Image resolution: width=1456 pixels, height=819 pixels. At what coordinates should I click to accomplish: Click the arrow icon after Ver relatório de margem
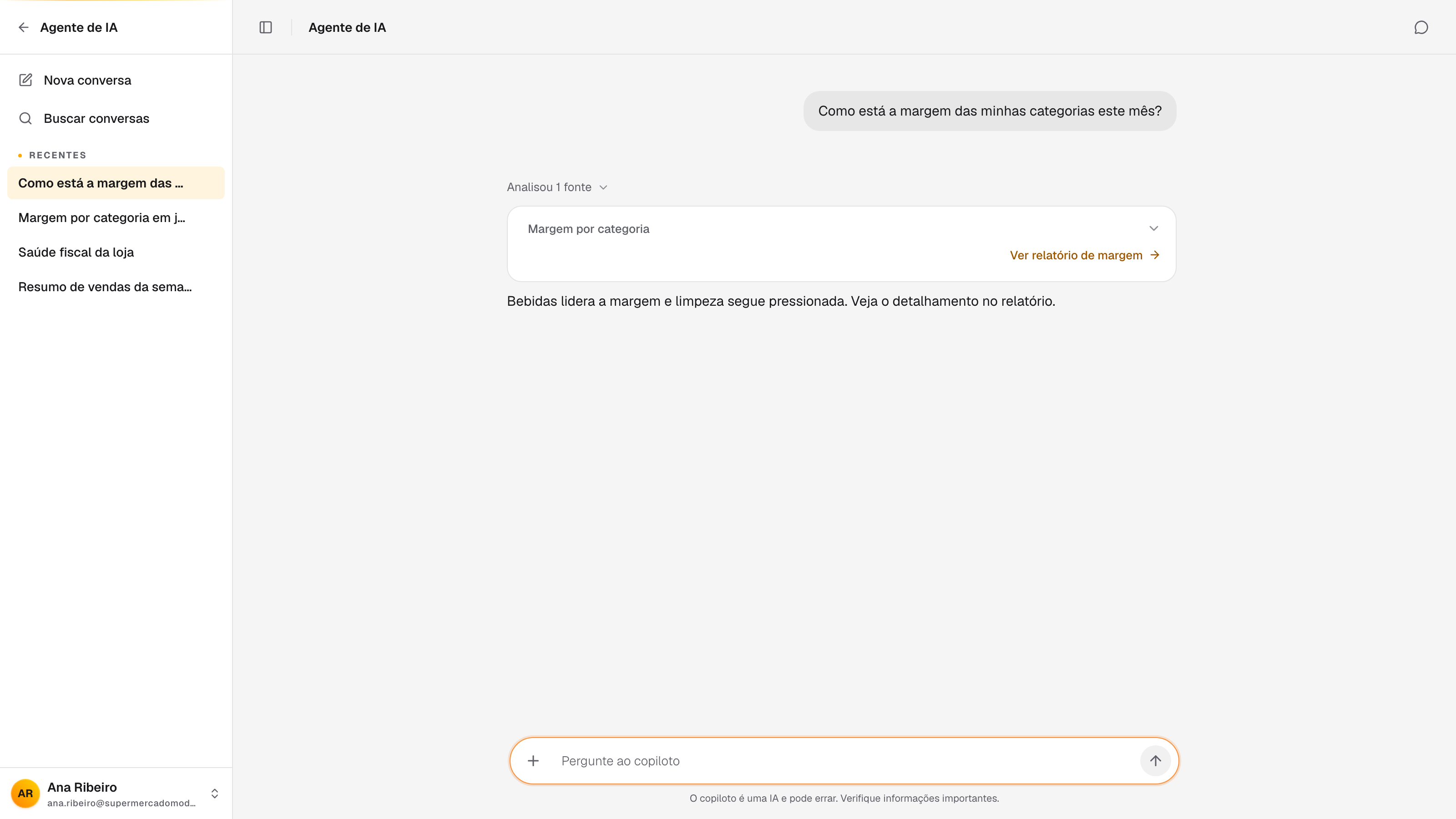[1155, 255]
